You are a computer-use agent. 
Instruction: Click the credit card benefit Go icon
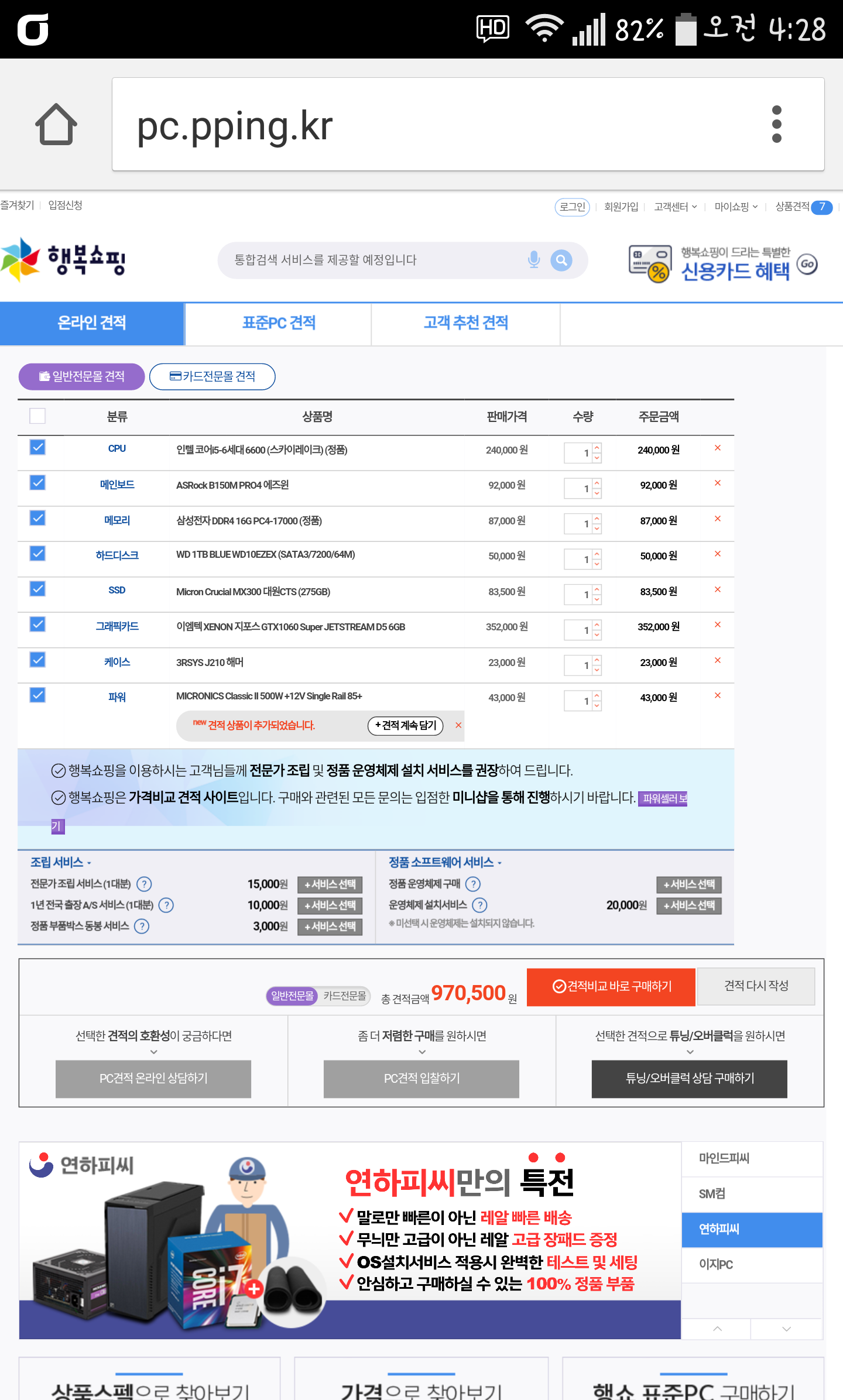(807, 264)
